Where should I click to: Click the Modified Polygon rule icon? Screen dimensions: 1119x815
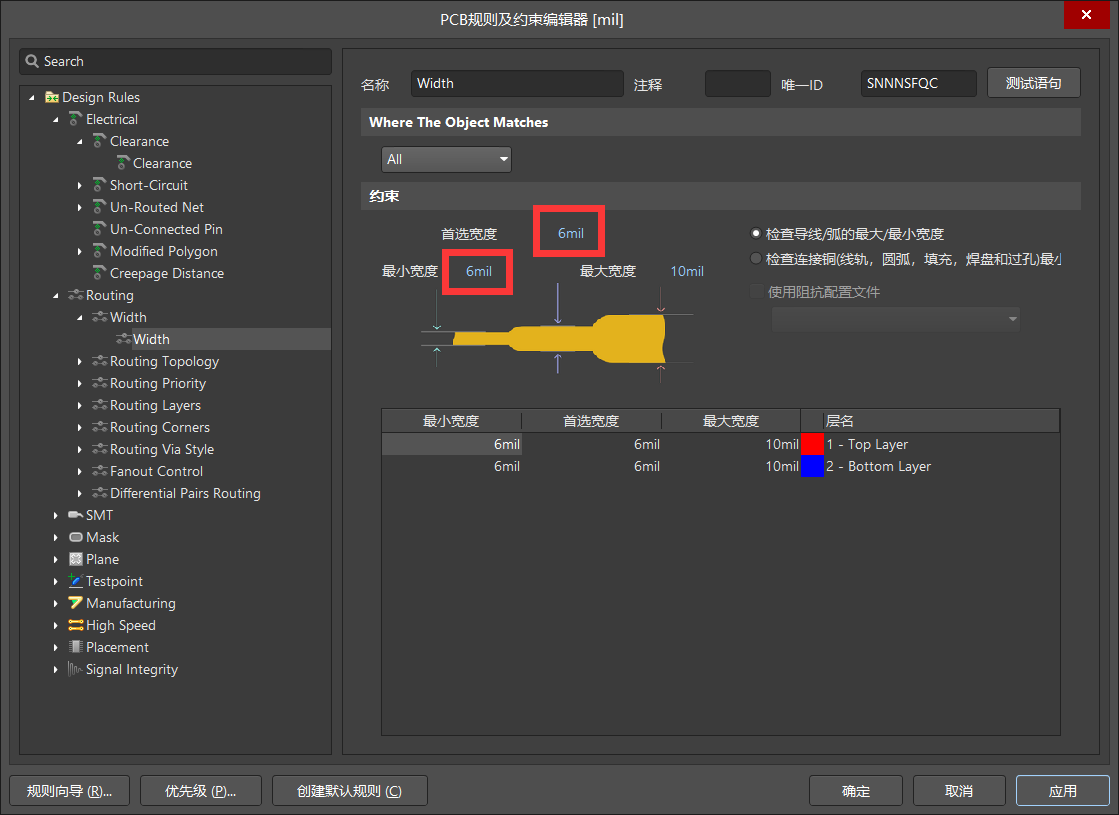pos(99,251)
